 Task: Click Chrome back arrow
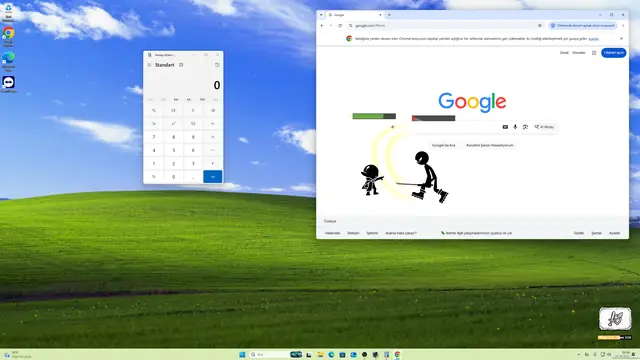(x=322, y=25)
